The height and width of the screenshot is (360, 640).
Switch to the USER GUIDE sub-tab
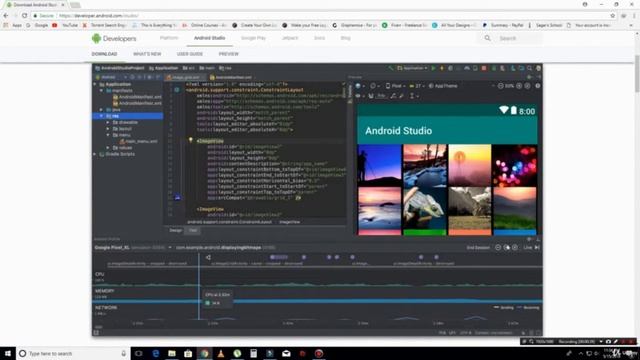click(x=189, y=54)
